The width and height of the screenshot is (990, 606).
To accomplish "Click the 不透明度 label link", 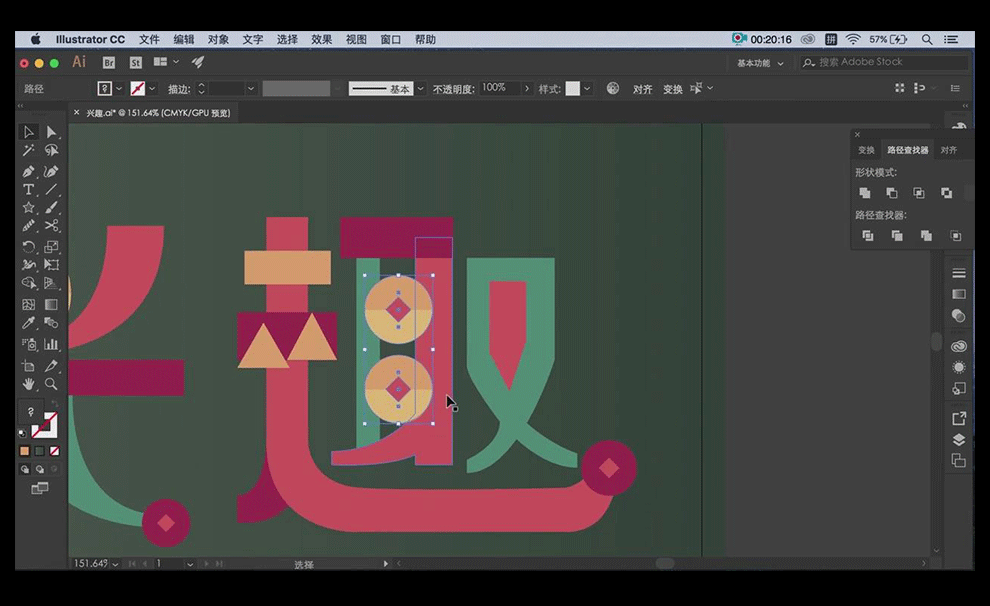I will [454, 89].
